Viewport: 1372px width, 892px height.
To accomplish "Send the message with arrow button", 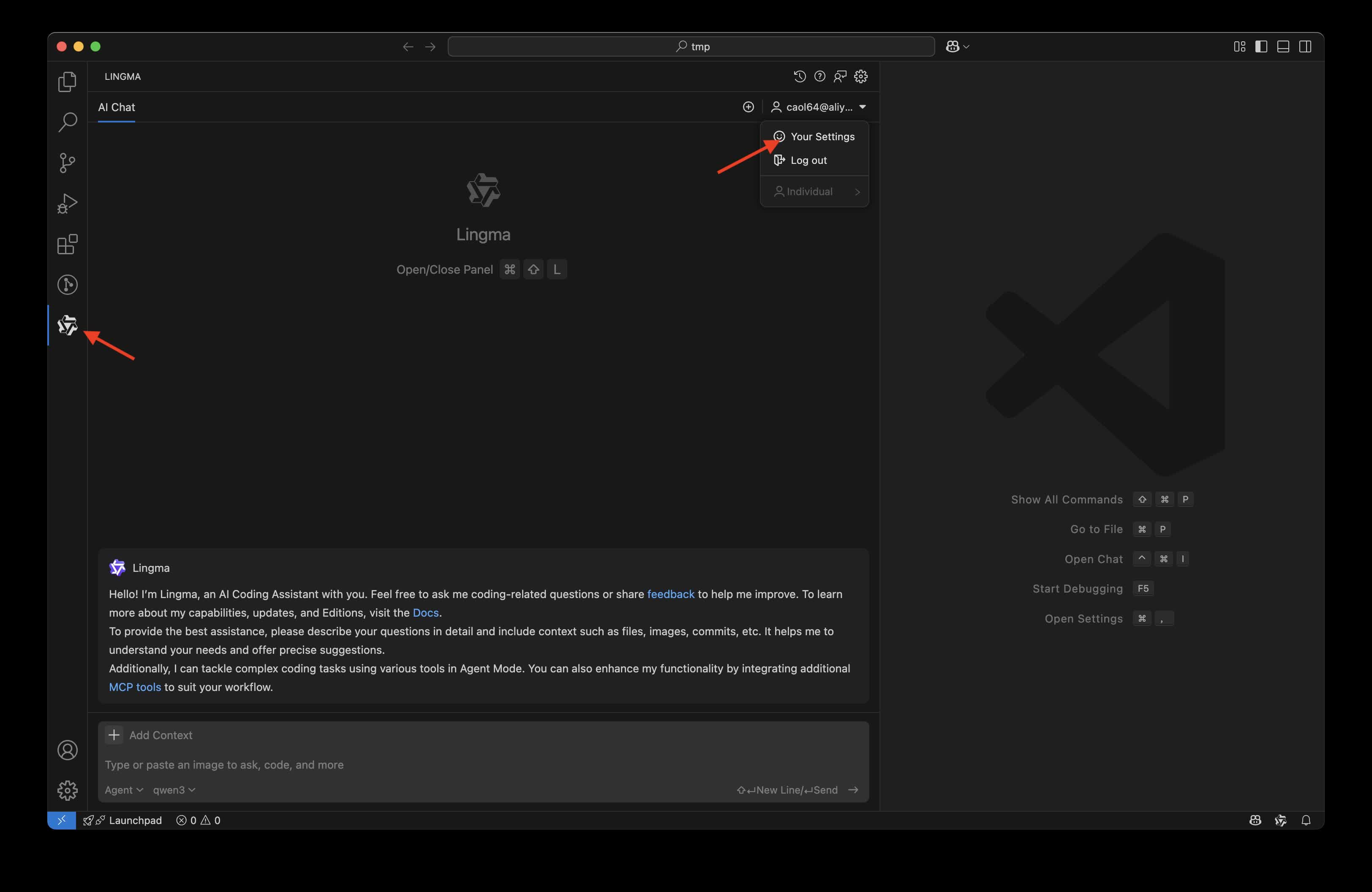I will [854, 790].
